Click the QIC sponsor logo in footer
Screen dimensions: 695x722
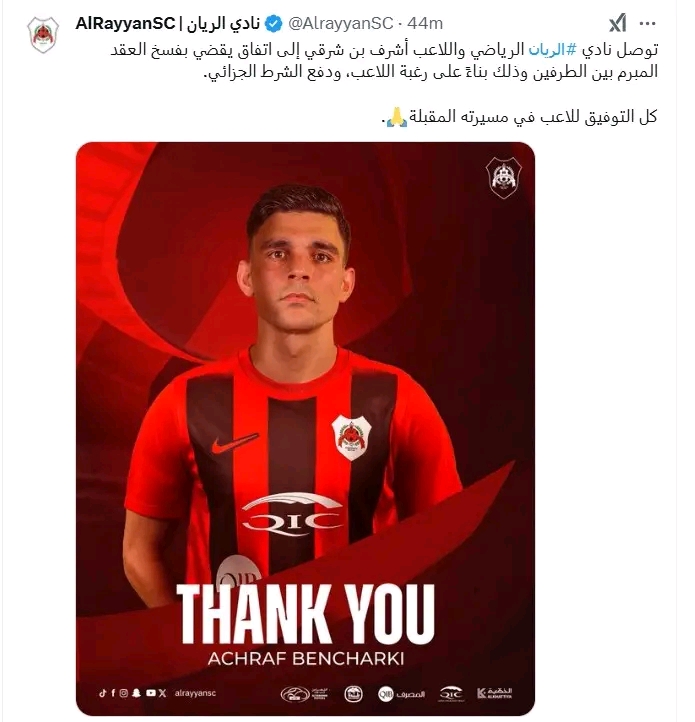coord(451,693)
